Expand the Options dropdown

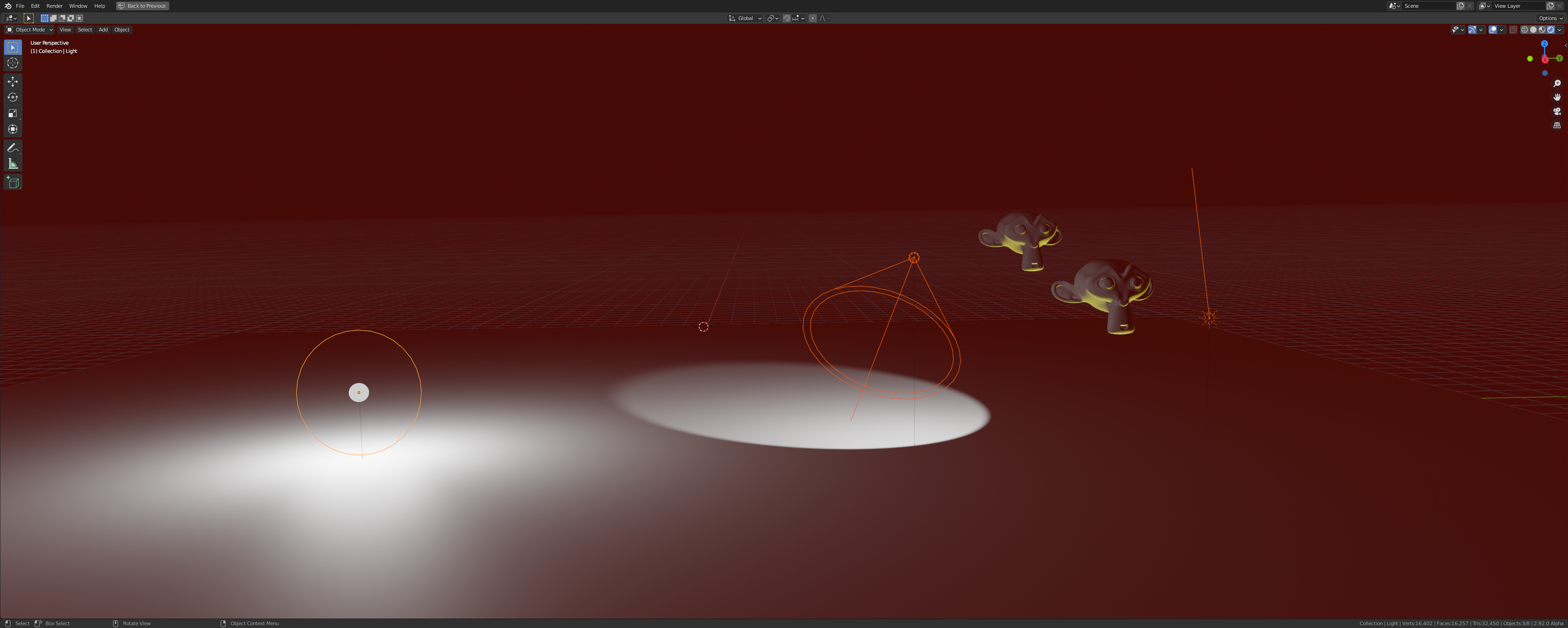(1550, 18)
